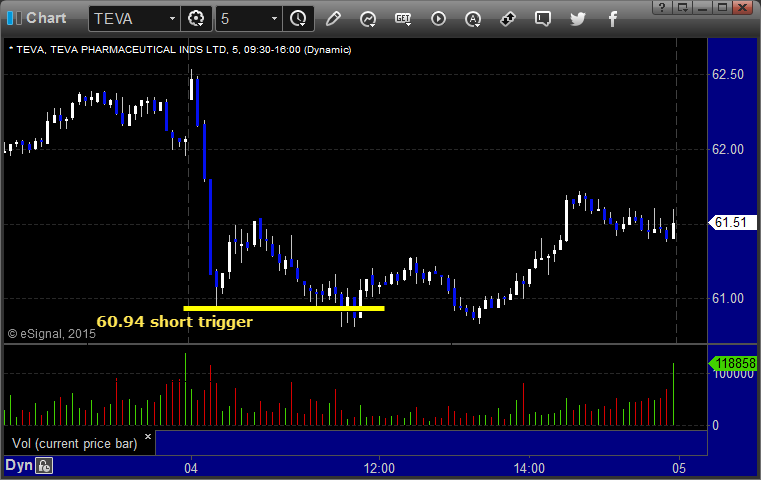Image resolution: width=761 pixels, height=480 pixels.
Task: Click the 12:00 time axis label
Action: point(379,468)
